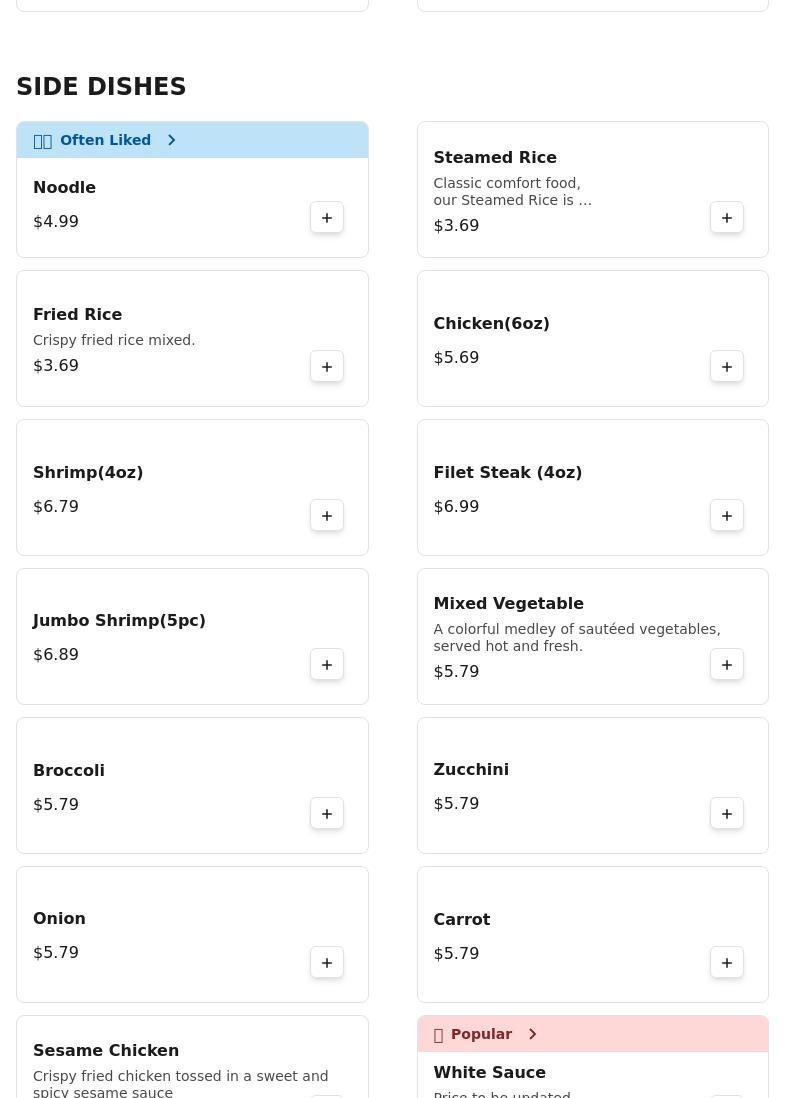Add Shrimp(4oz) with plus button

pyautogui.click(x=327, y=516)
